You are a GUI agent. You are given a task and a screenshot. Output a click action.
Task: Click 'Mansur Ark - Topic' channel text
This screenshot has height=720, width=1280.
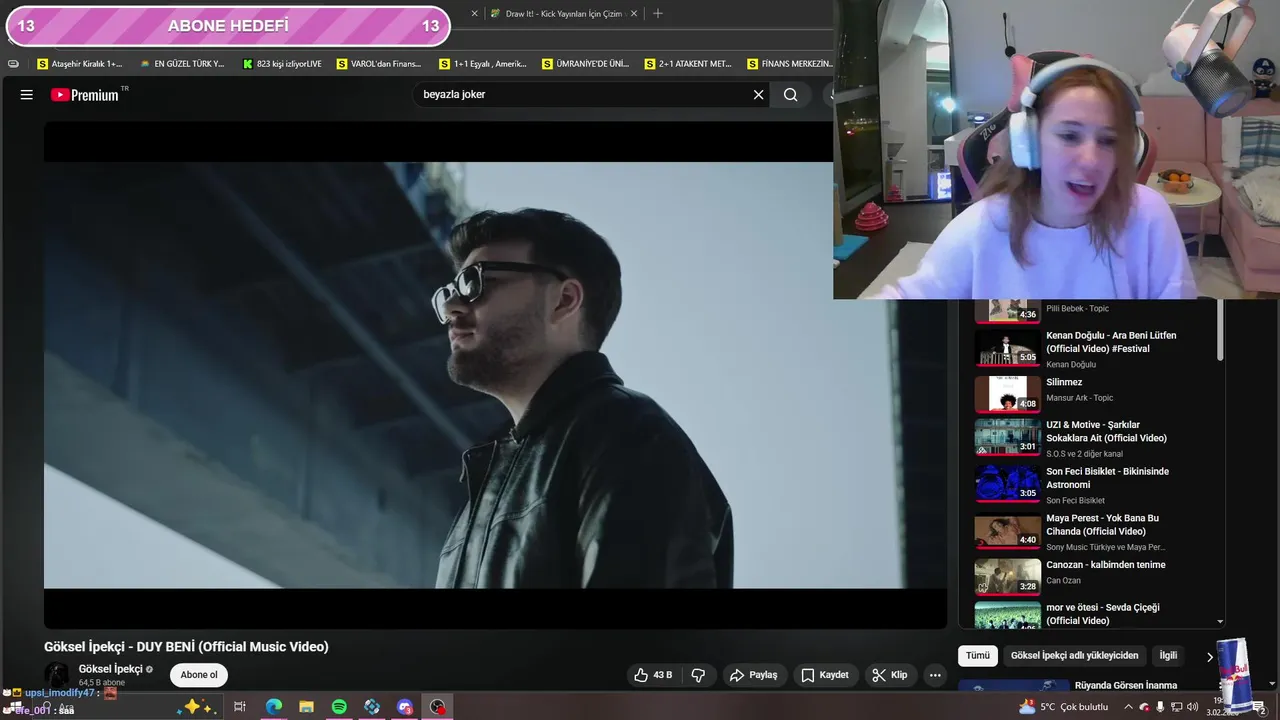(x=1079, y=398)
